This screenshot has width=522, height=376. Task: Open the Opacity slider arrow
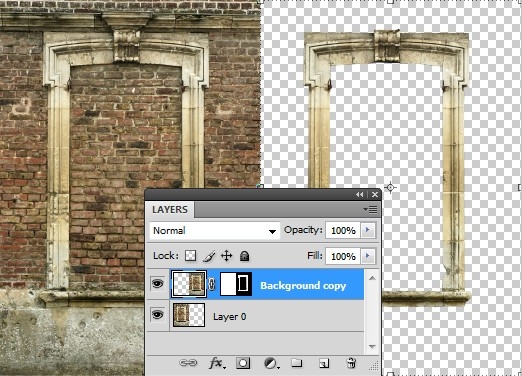[368, 230]
